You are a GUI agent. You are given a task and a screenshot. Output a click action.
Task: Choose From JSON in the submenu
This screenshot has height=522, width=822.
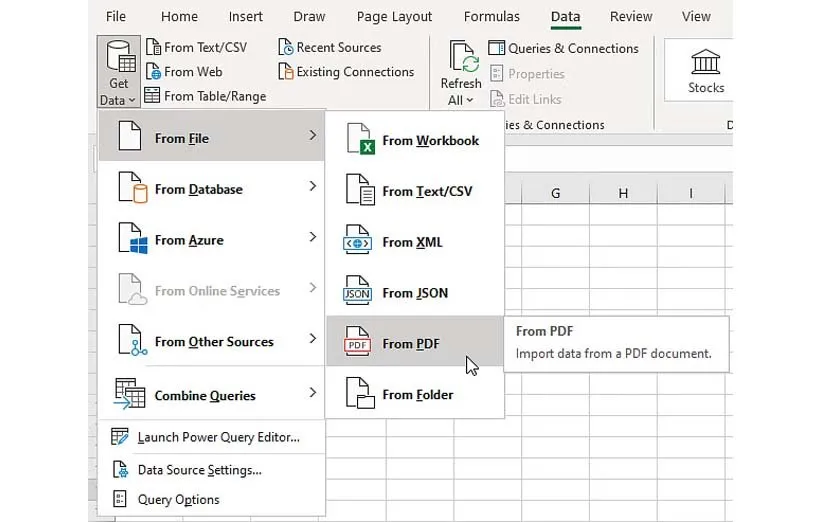[x=414, y=293]
